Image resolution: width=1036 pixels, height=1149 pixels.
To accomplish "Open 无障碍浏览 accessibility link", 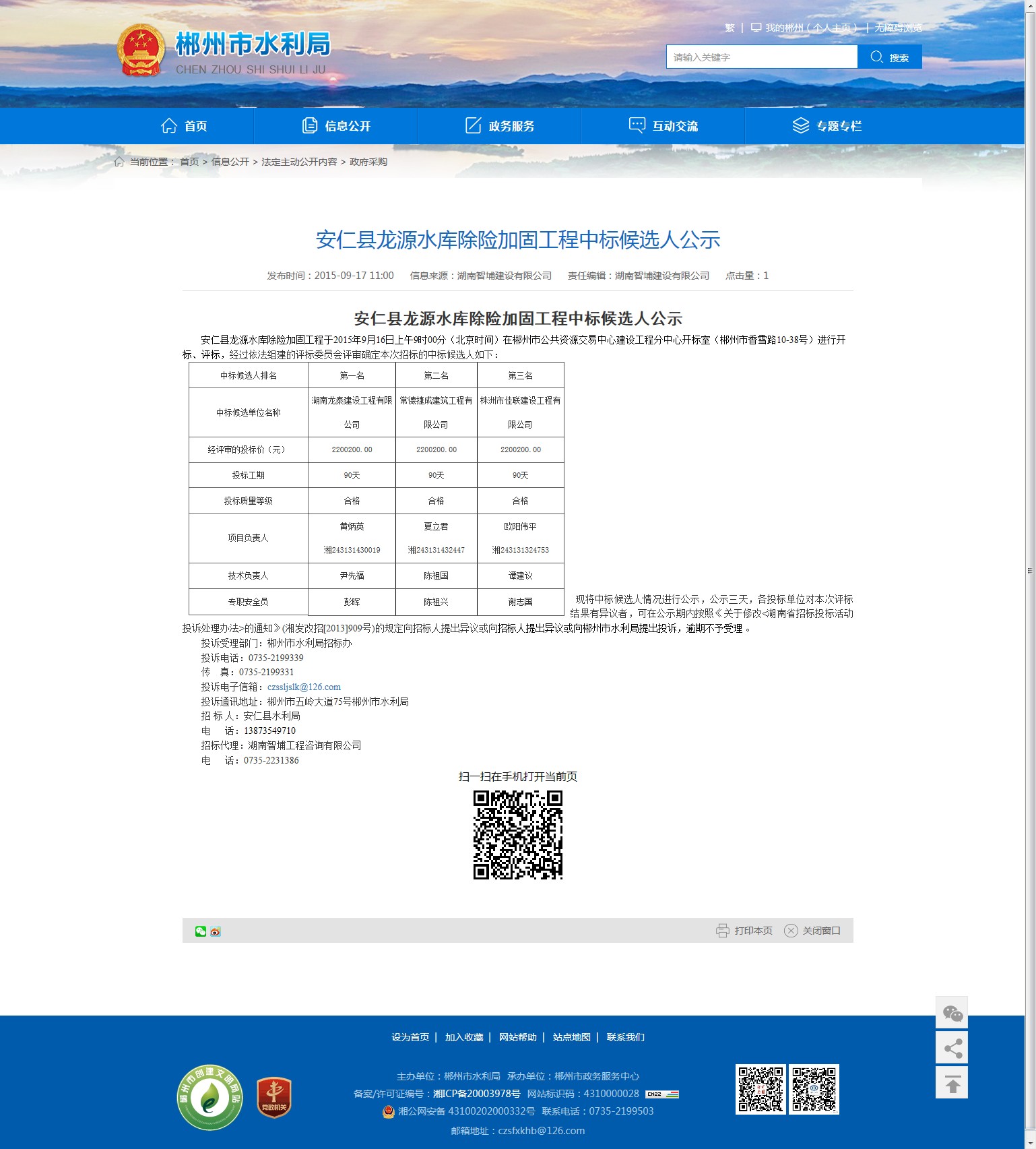I will (899, 28).
